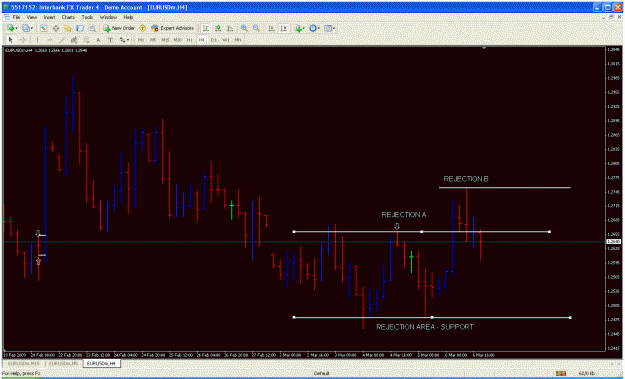Screen dimensions: 625x379
Task: Switch to candlestick chart display
Action: (218, 28)
